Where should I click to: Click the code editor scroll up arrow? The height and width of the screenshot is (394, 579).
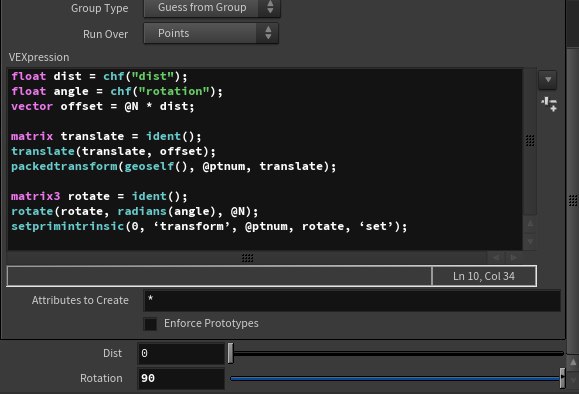click(x=530, y=223)
